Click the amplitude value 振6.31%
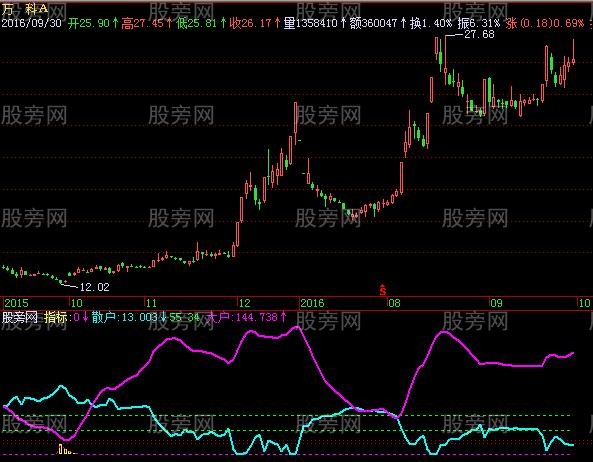 tap(478, 23)
